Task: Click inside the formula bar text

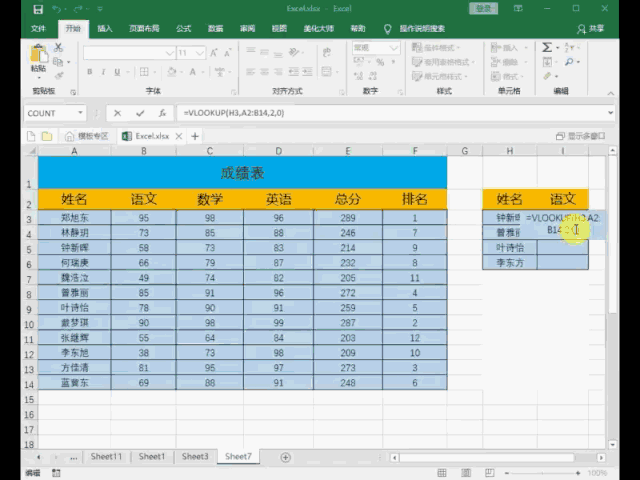Action: pyautogui.click(x=234, y=113)
